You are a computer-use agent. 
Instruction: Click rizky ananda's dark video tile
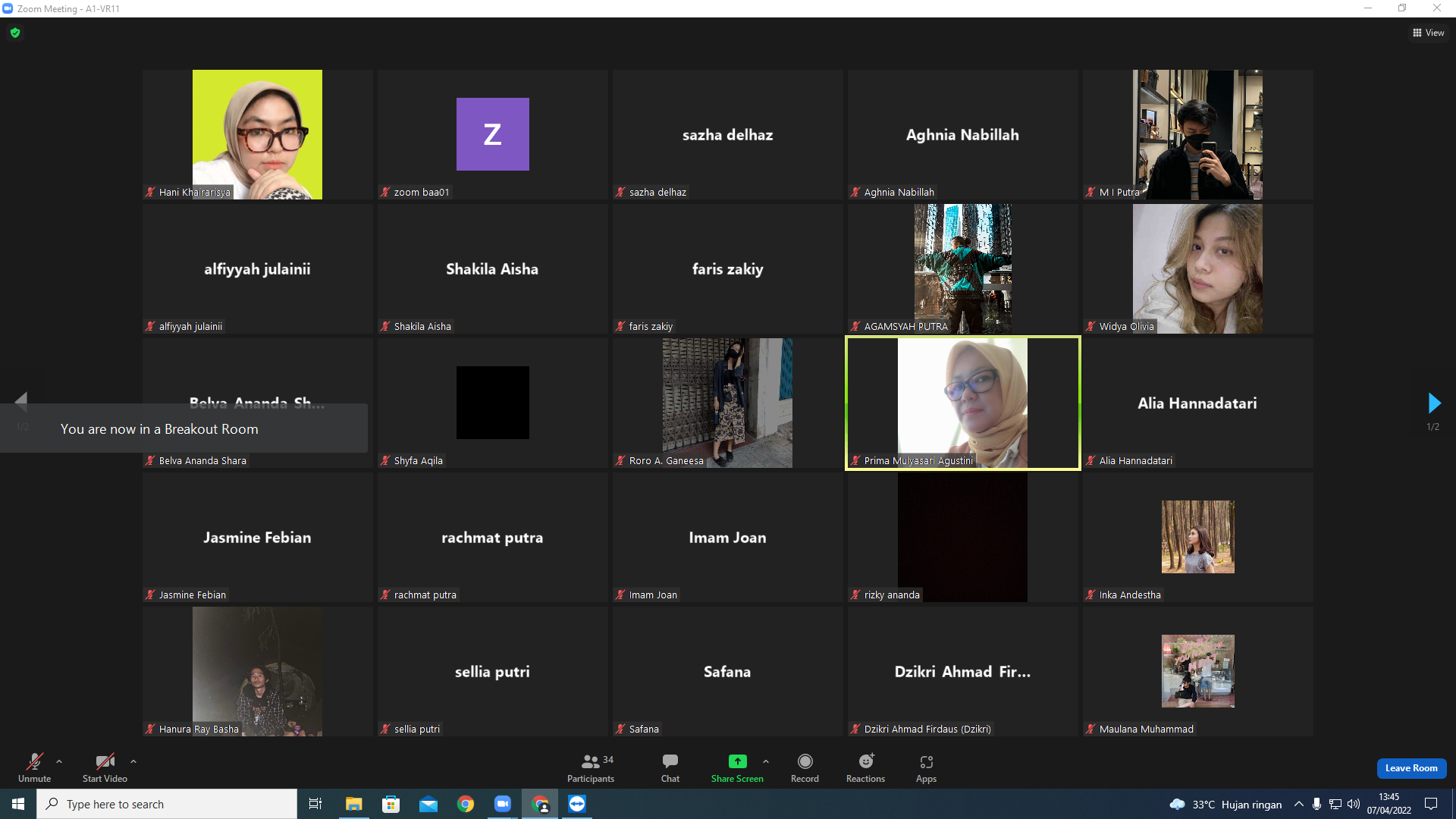962,537
